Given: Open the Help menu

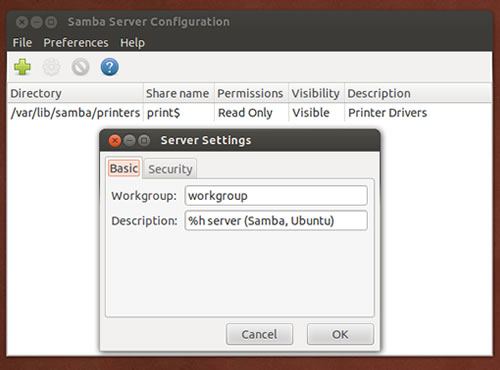Looking at the screenshot, I should tap(132, 43).
